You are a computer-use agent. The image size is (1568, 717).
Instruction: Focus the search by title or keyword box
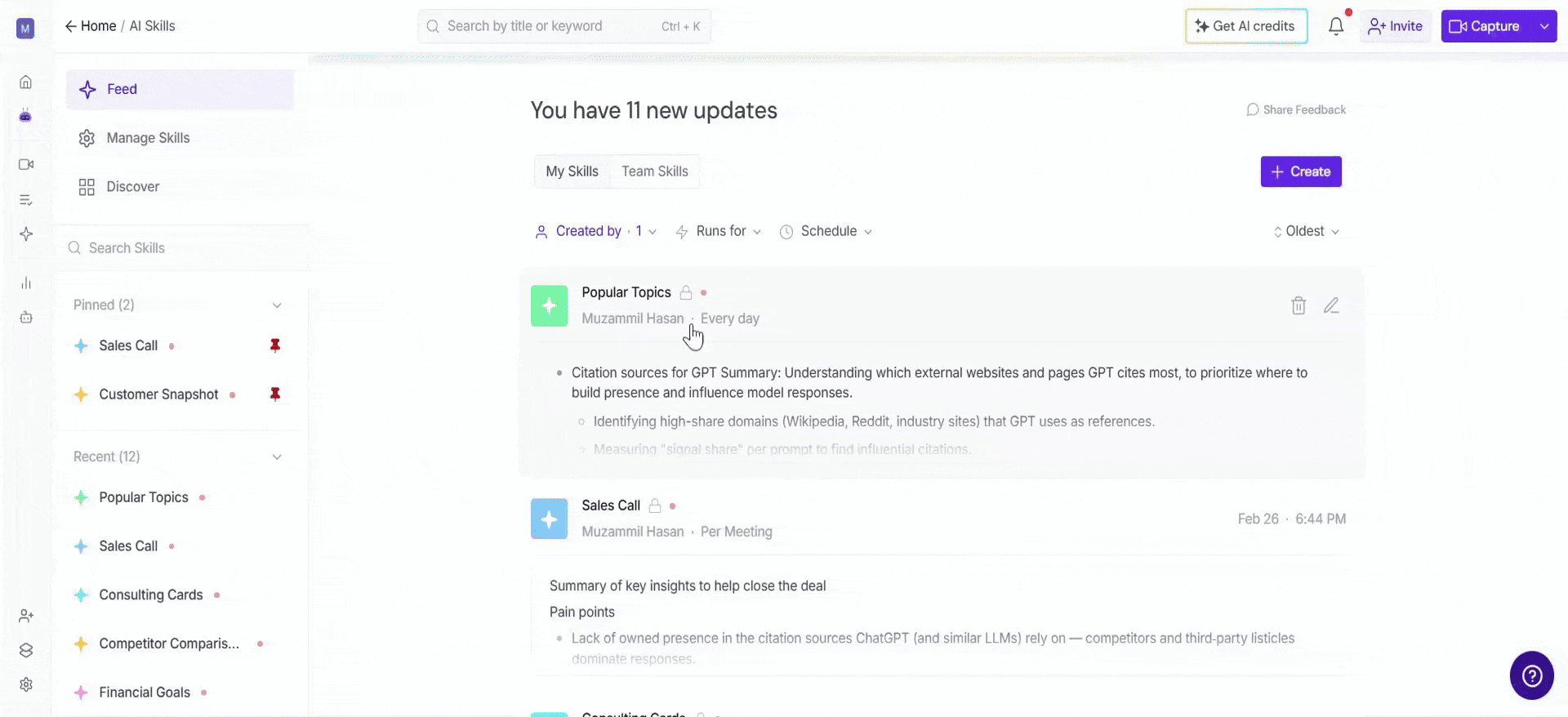pyautogui.click(x=564, y=26)
